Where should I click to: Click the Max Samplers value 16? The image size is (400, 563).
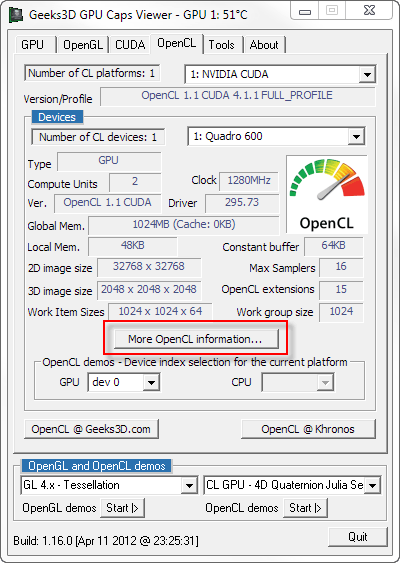point(341,267)
